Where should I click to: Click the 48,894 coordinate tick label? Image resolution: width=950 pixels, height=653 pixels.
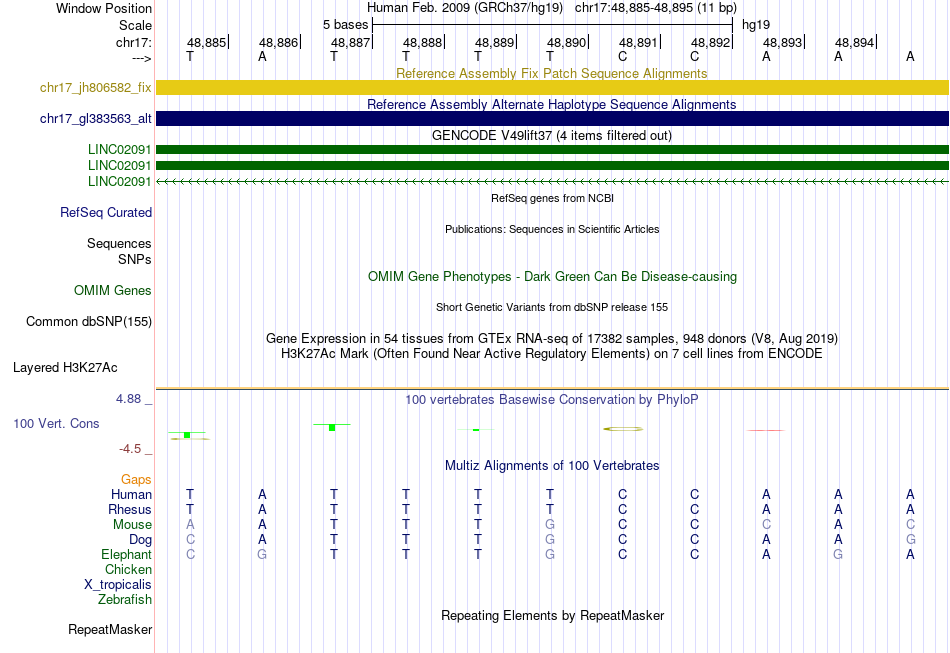(854, 42)
